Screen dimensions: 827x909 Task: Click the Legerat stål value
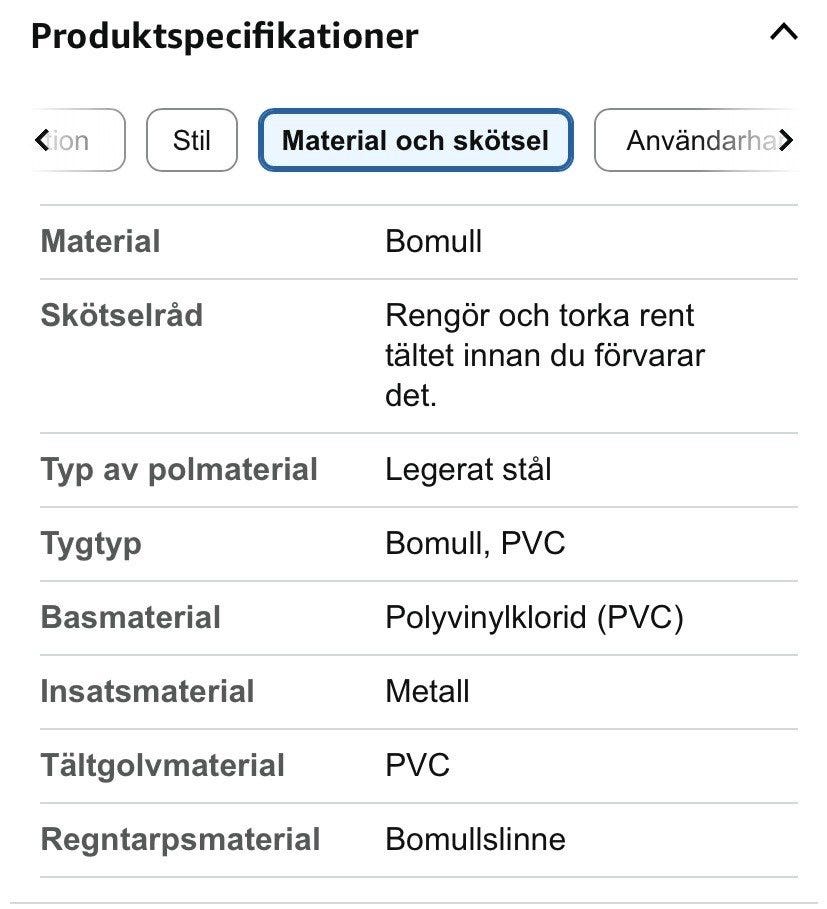pos(468,470)
